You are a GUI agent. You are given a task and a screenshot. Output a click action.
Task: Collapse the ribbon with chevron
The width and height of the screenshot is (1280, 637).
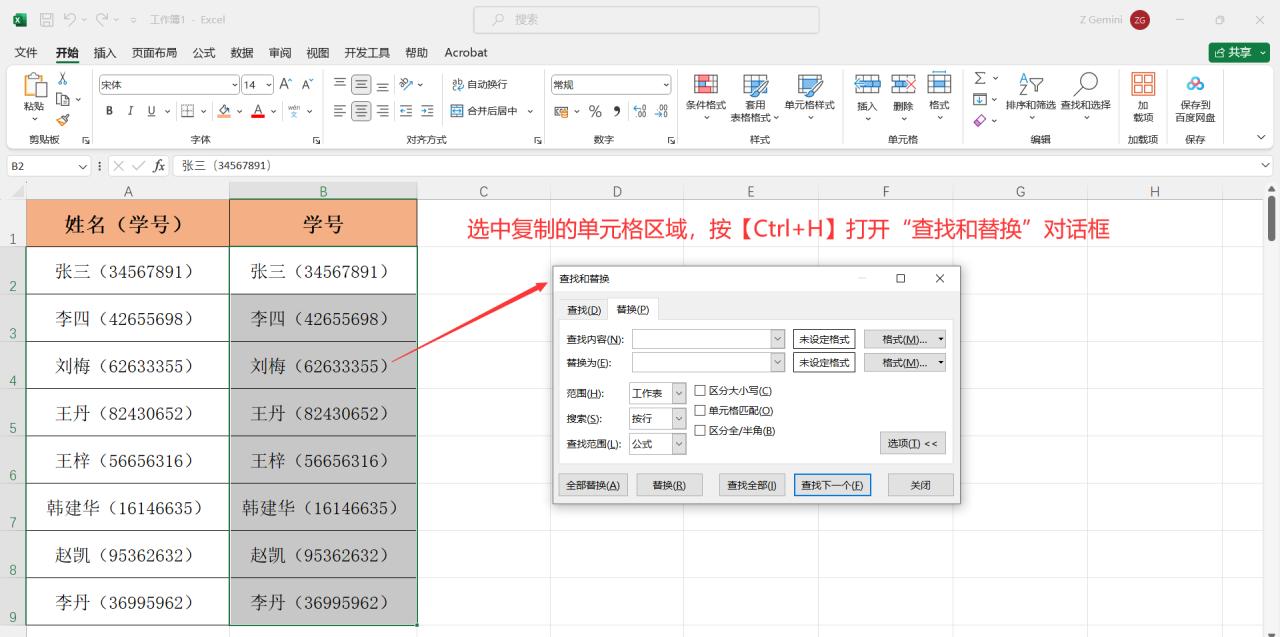pyautogui.click(x=1261, y=137)
